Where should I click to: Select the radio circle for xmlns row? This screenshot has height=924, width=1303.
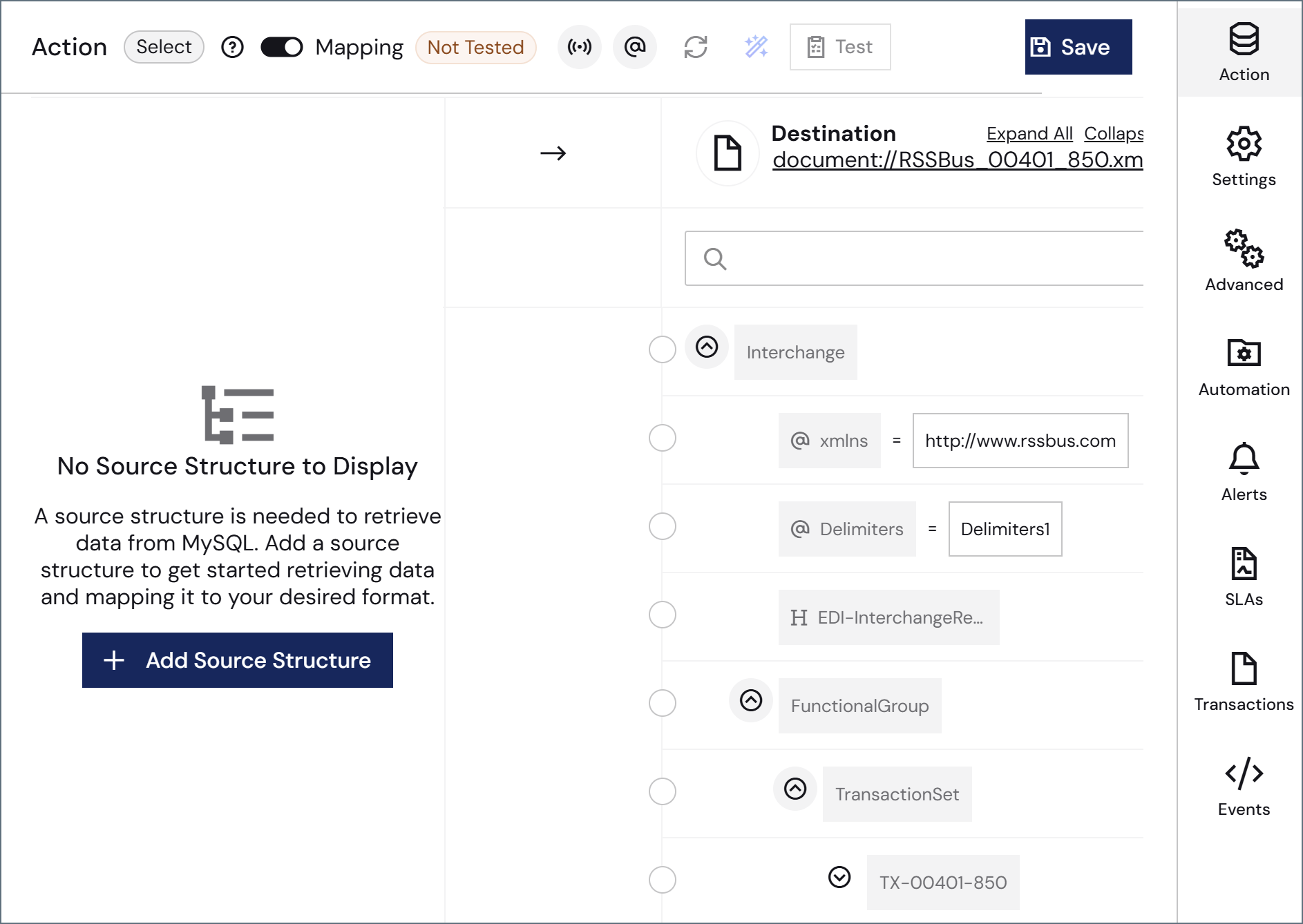point(663,438)
